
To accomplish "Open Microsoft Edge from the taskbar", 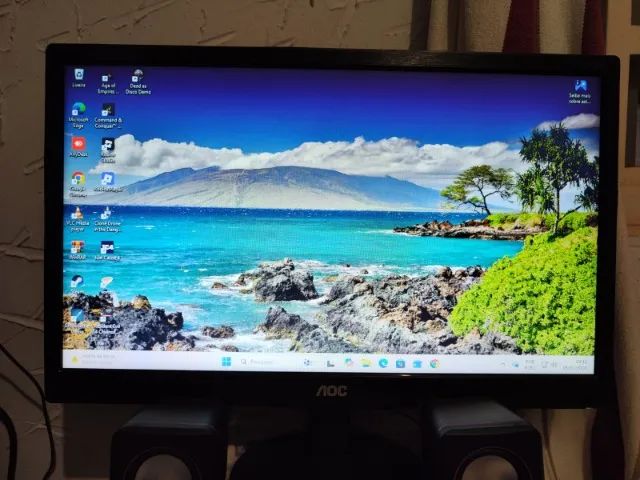I will [383, 363].
